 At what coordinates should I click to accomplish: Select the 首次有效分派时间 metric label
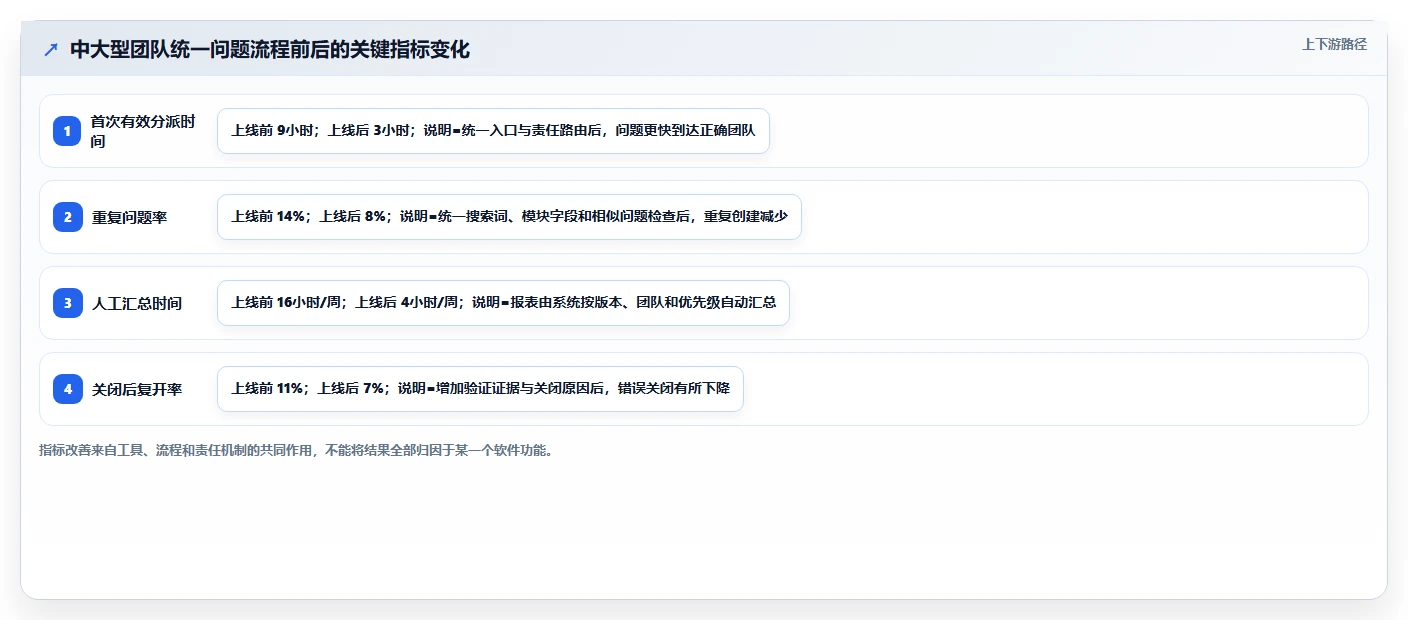(x=143, y=131)
